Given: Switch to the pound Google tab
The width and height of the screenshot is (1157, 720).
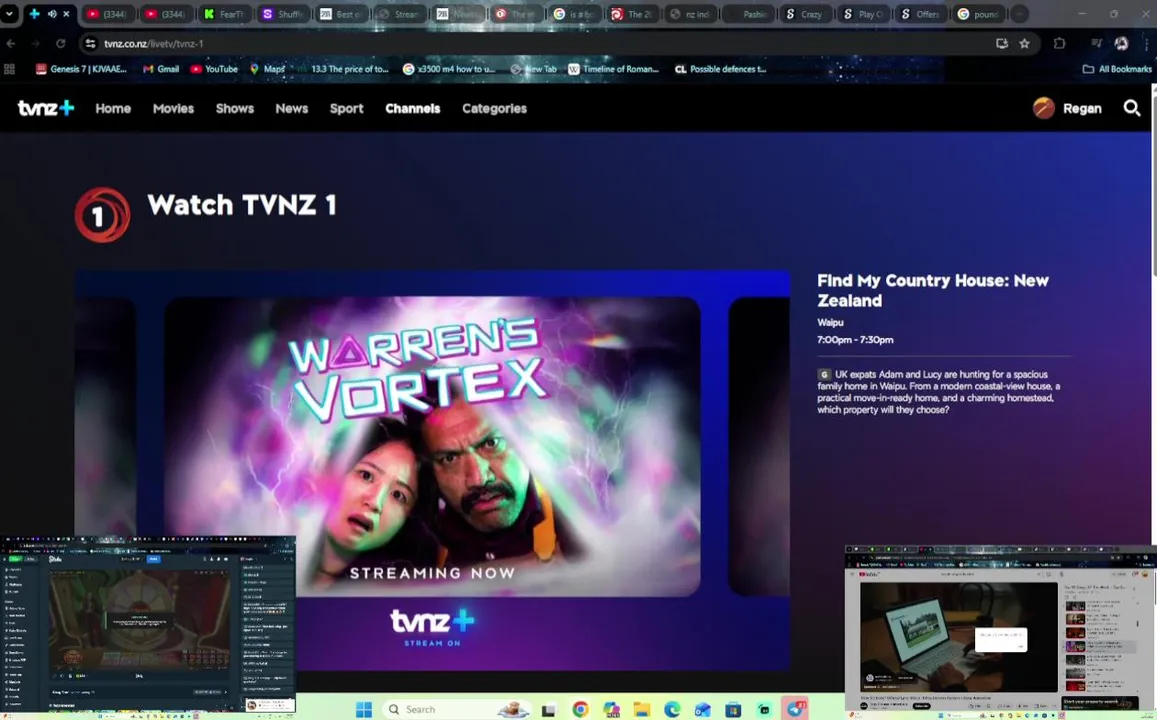Looking at the screenshot, I should (978, 14).
